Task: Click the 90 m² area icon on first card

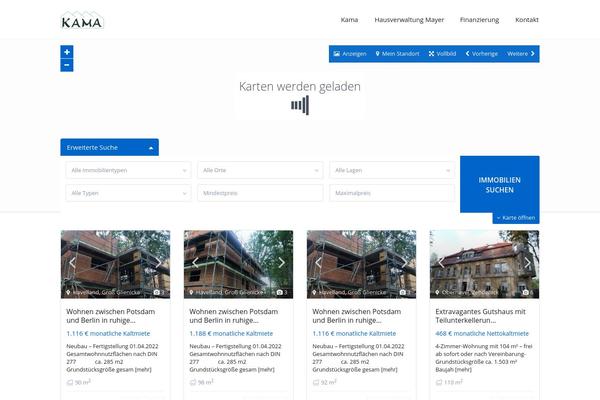Action: (x=70, y=382)
